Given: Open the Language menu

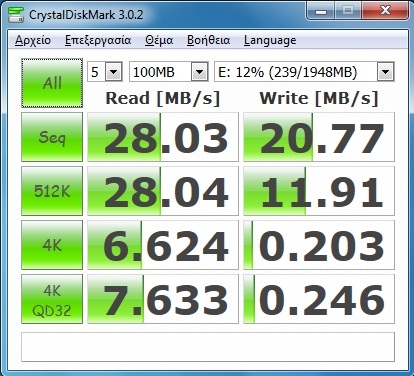Looking at the screenshot, I should tap(270, 41).
